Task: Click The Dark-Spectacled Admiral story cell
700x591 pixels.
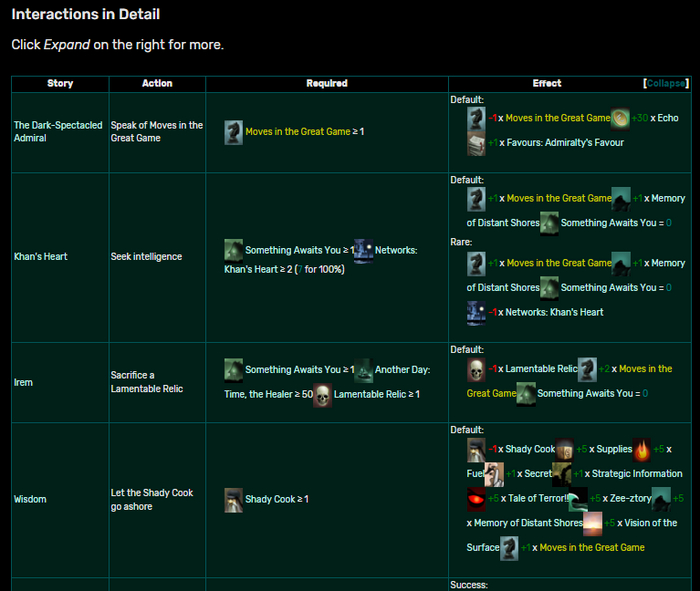Action: point(60,132)
